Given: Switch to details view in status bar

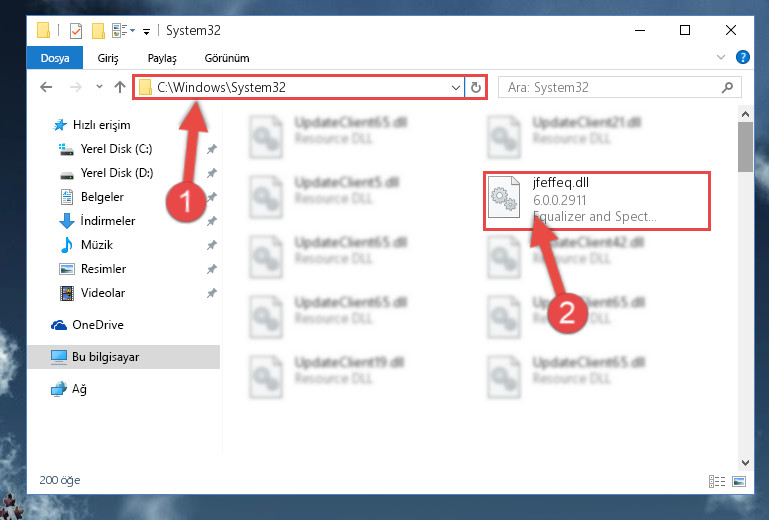Looking at the screenshot, I should pyautogui.click(x=717, y=481).
